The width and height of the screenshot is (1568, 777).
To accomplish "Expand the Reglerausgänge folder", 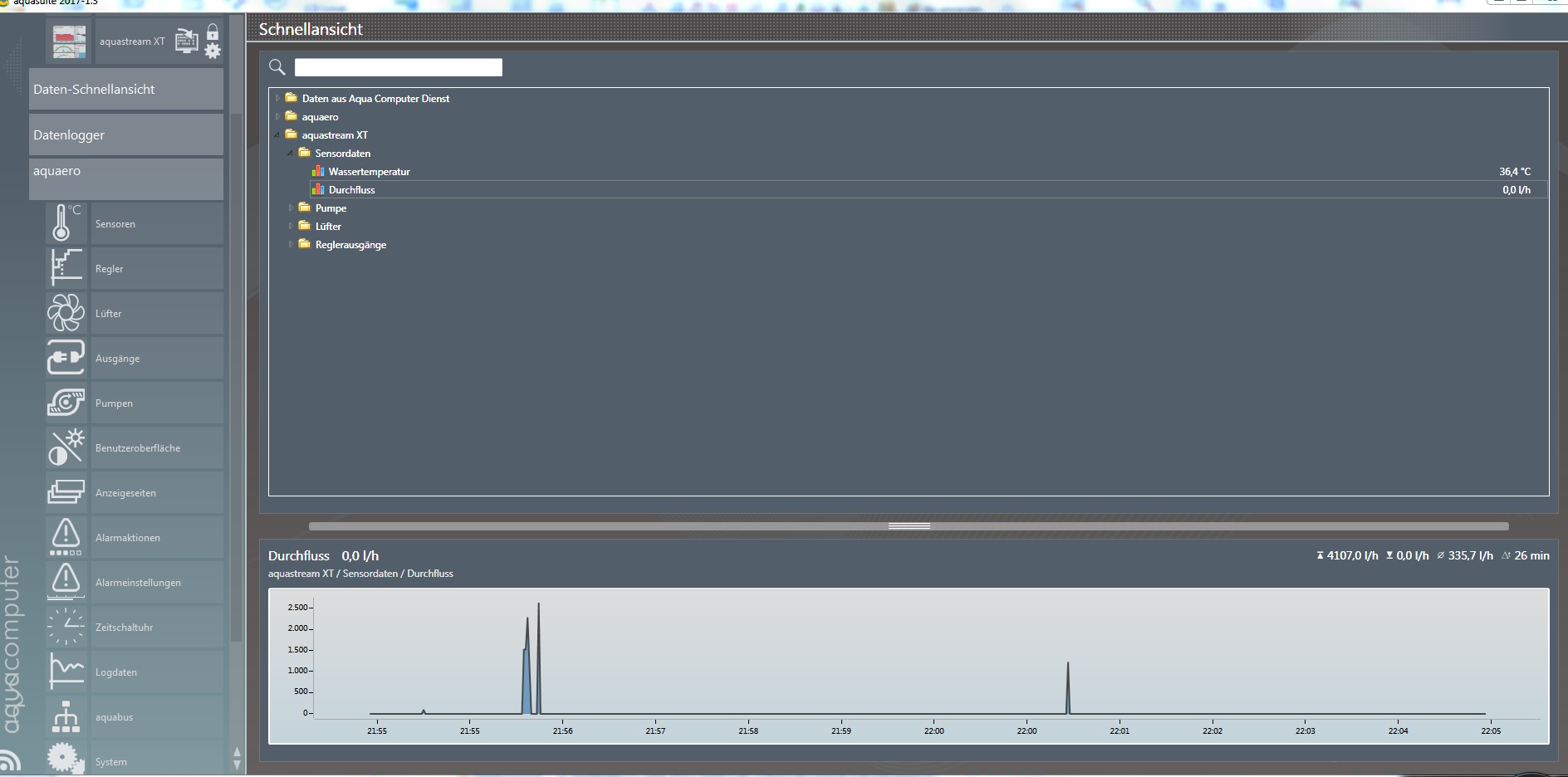I will 291,245.
